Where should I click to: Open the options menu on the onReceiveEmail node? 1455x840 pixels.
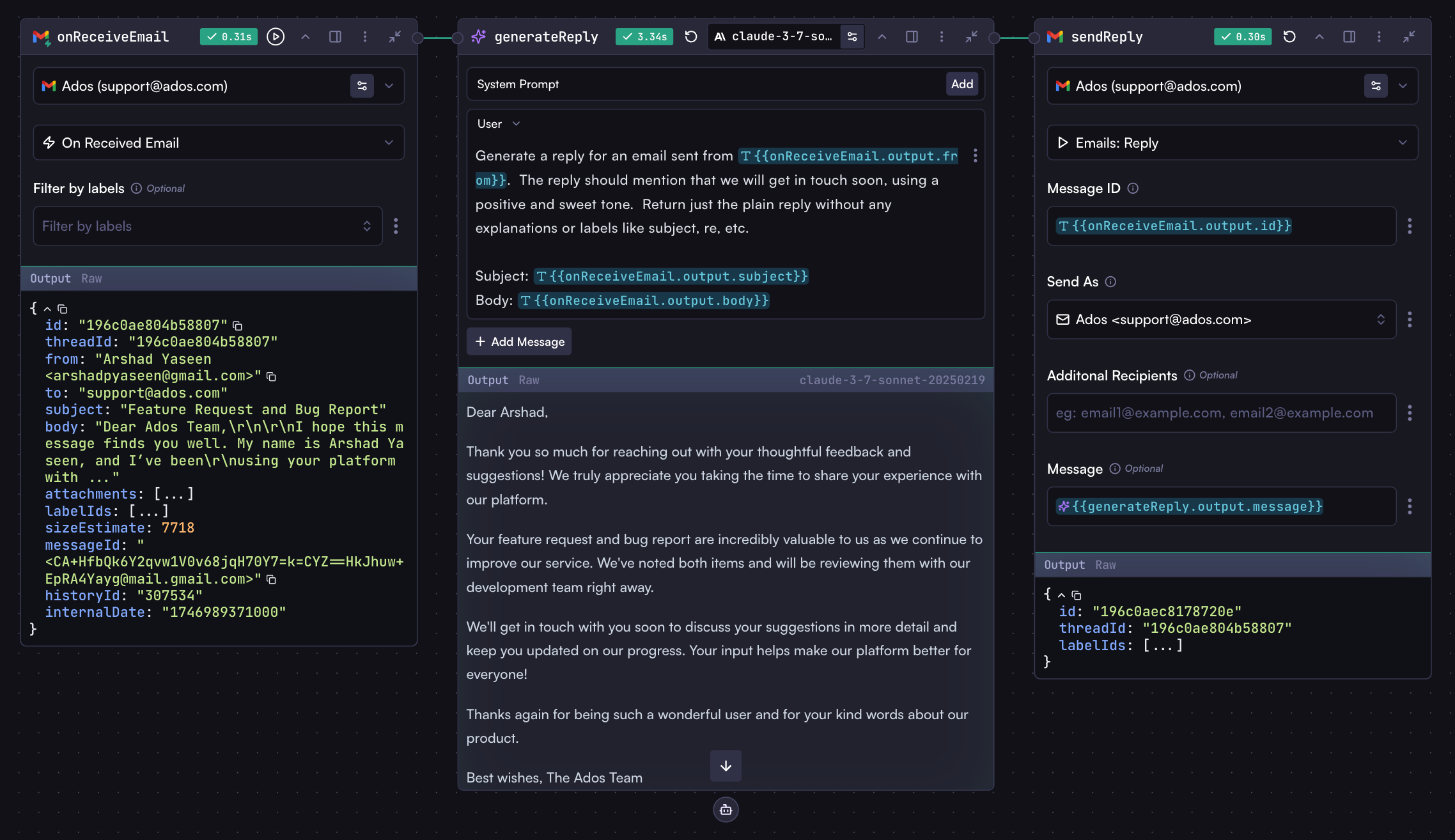click(x=366, y=36)
